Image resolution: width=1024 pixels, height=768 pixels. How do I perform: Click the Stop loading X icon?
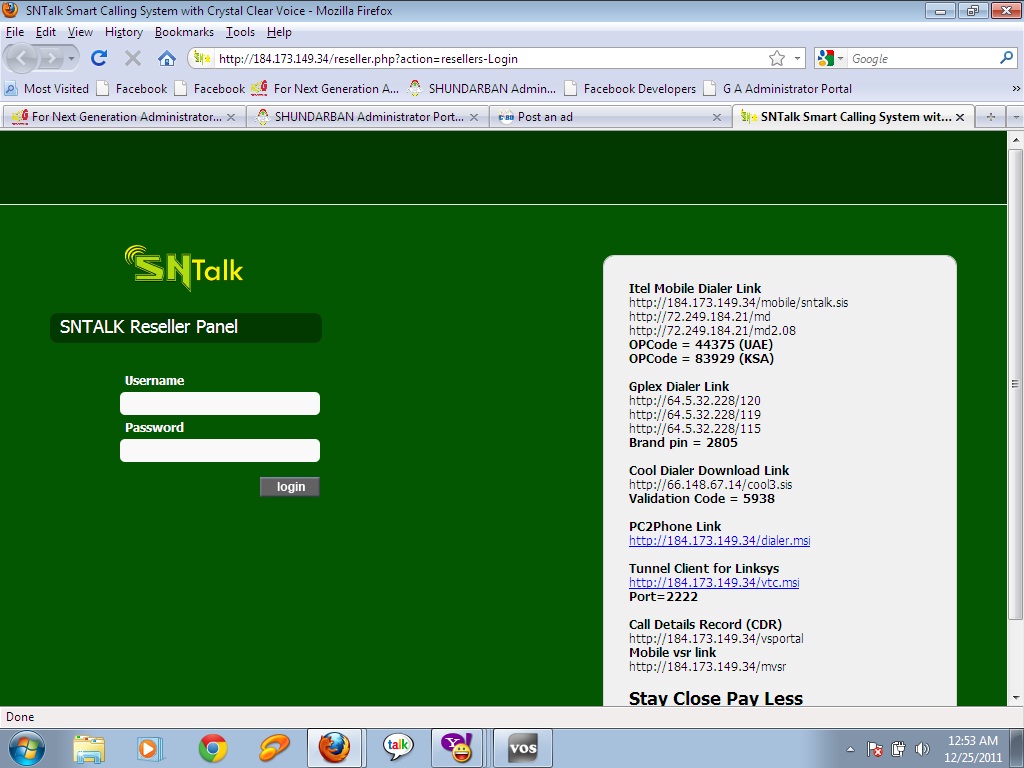(x=133, y=59)
